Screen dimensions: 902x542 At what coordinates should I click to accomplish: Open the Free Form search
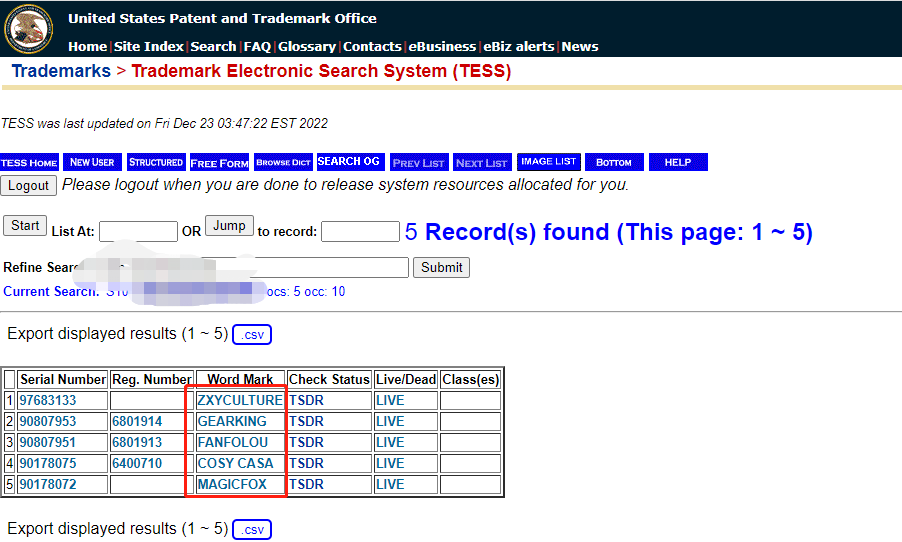[219, 162]
